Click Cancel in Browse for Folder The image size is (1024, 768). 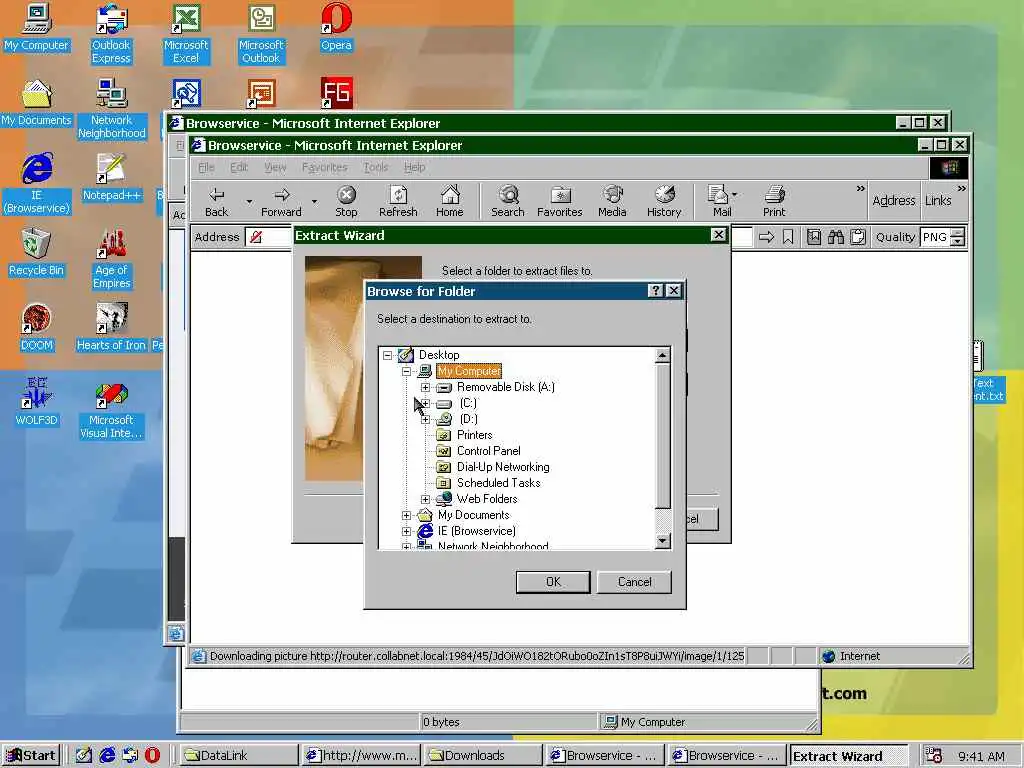[x=634, y=582]
